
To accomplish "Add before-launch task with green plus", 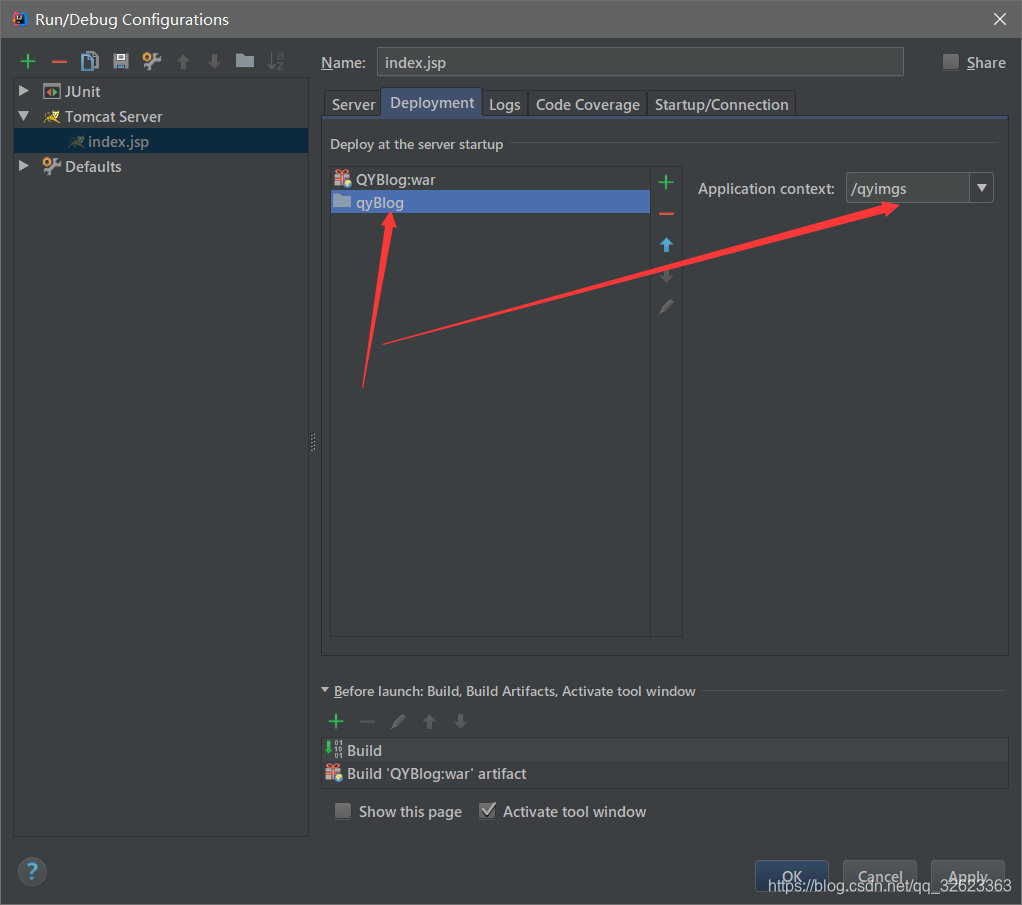I will click(336, 721).
